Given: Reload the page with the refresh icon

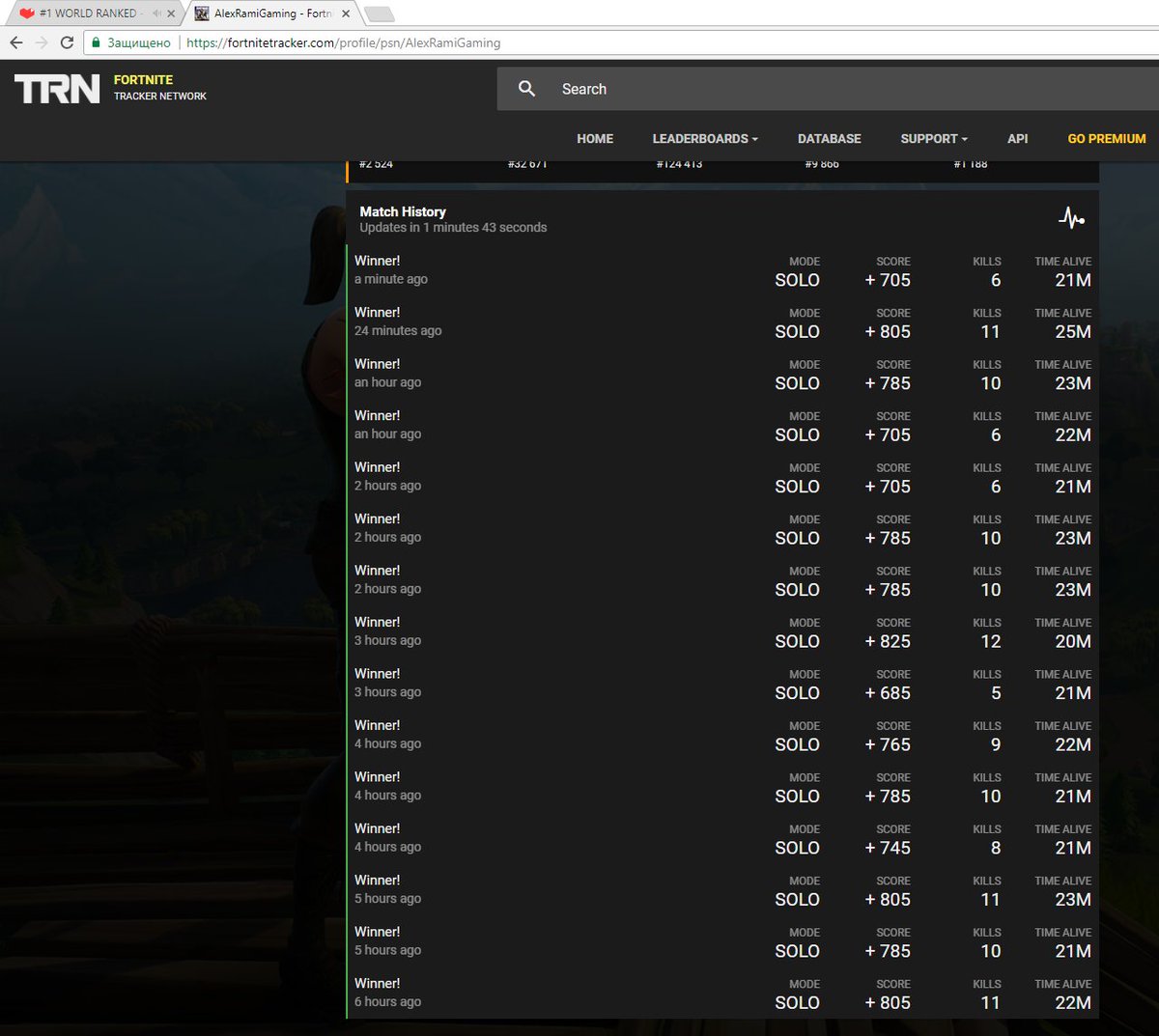Looking at the screenshot, I should (67, 42).
